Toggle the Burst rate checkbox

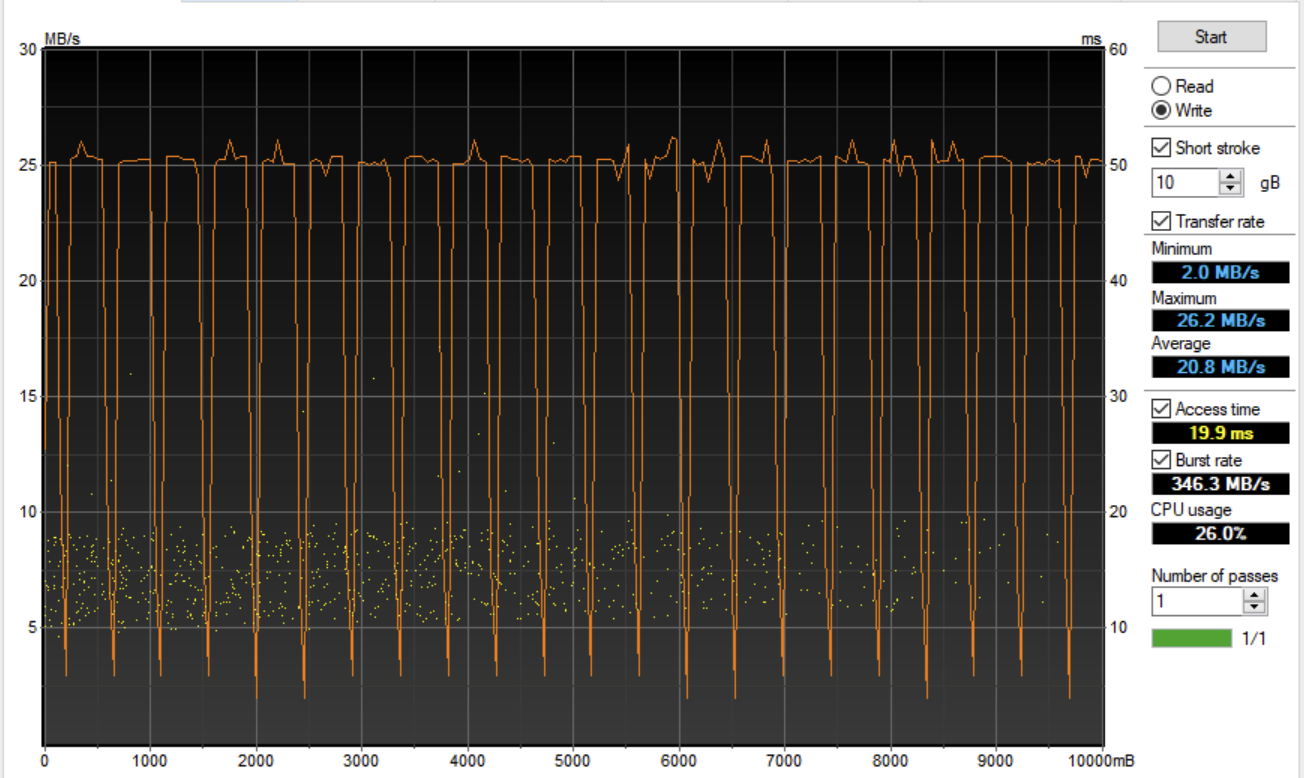[x=1161, y=460]
